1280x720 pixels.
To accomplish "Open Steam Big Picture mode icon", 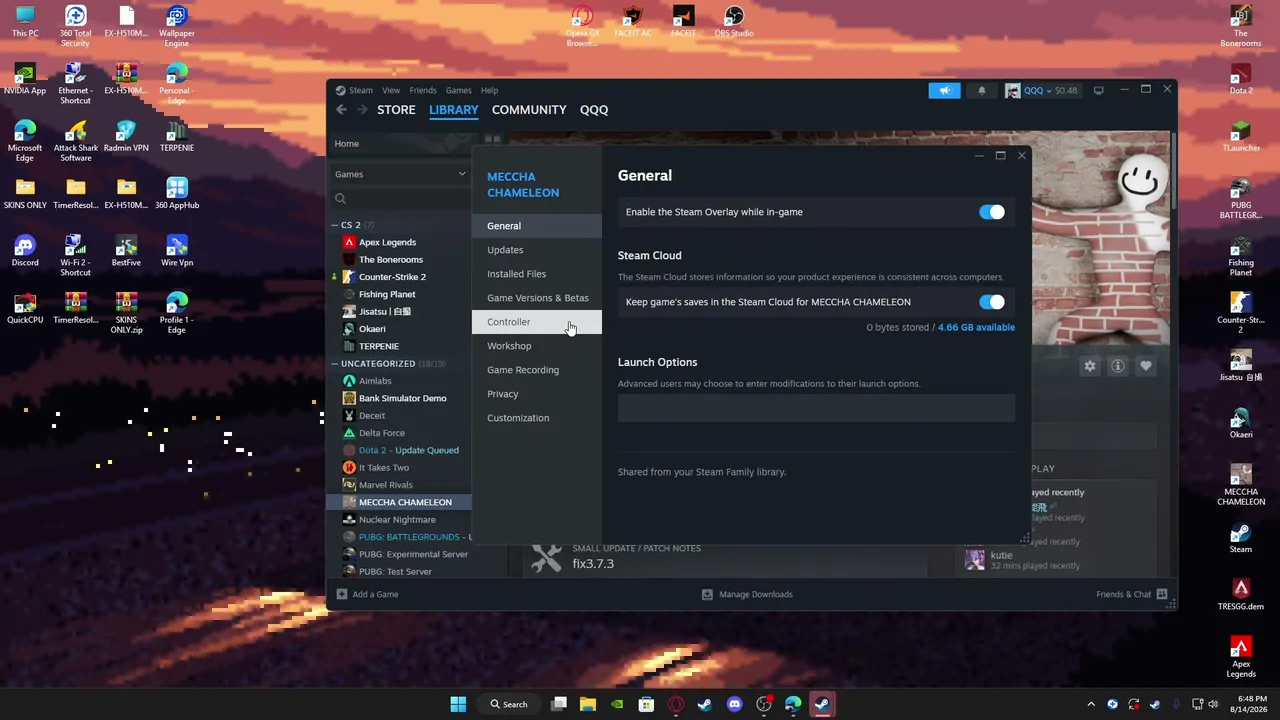I will tap(1098, 90).
